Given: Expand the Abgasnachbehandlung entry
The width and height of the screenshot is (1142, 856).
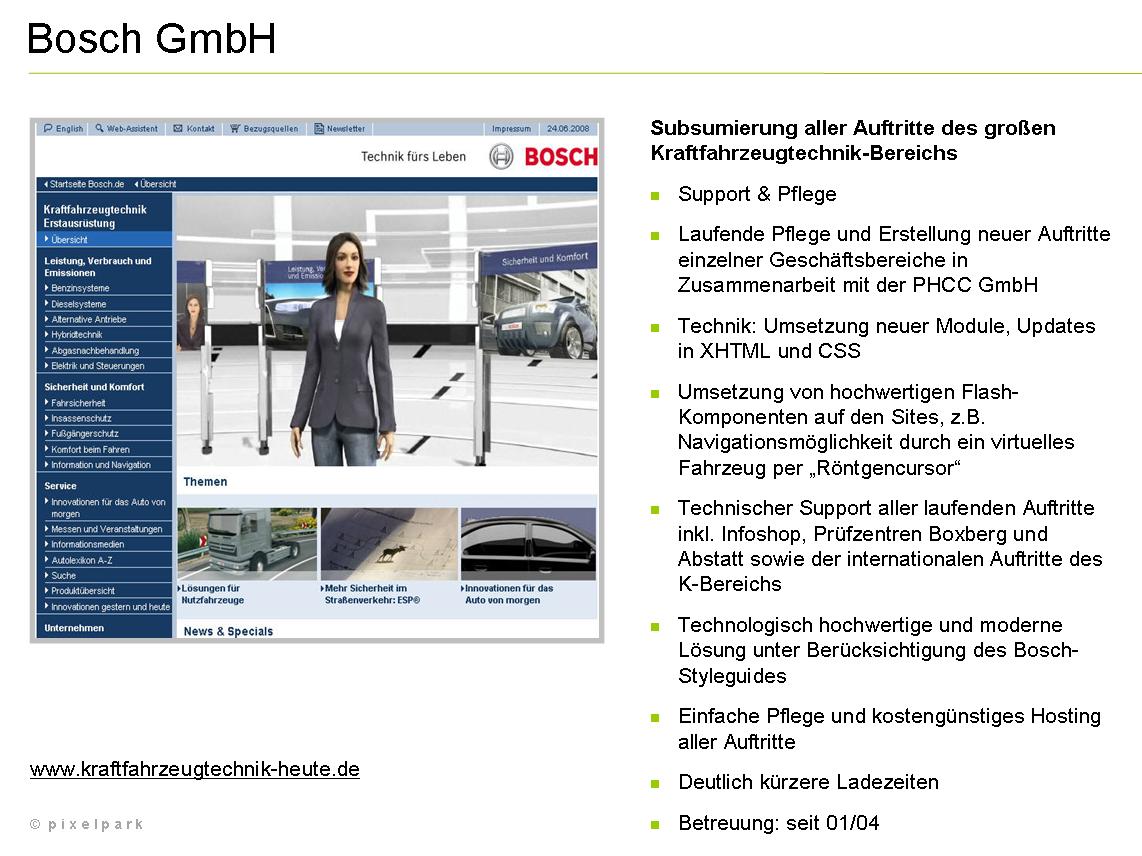Looking at the screenshot, I should (x=91, y=350).
